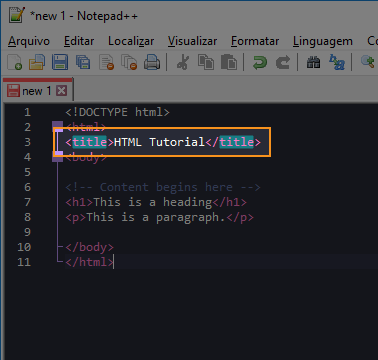Click the closing html tag on line 11
378x360 pixels.
coord(89,262)
